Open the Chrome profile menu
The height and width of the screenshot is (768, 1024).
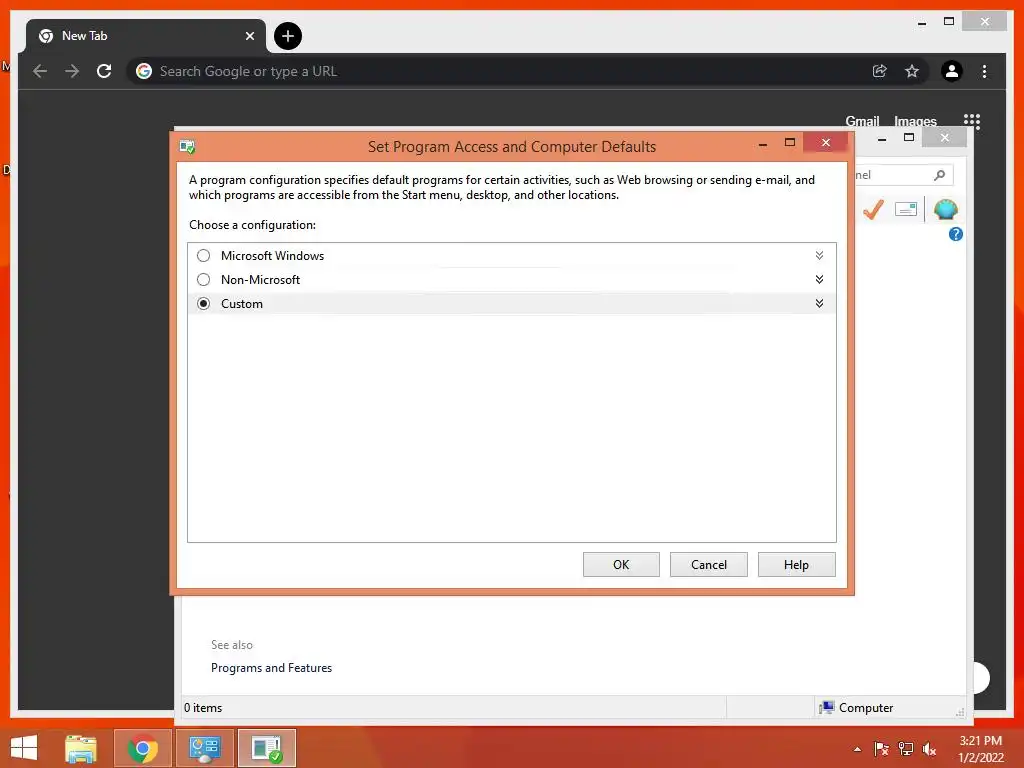tap(952, 71)
